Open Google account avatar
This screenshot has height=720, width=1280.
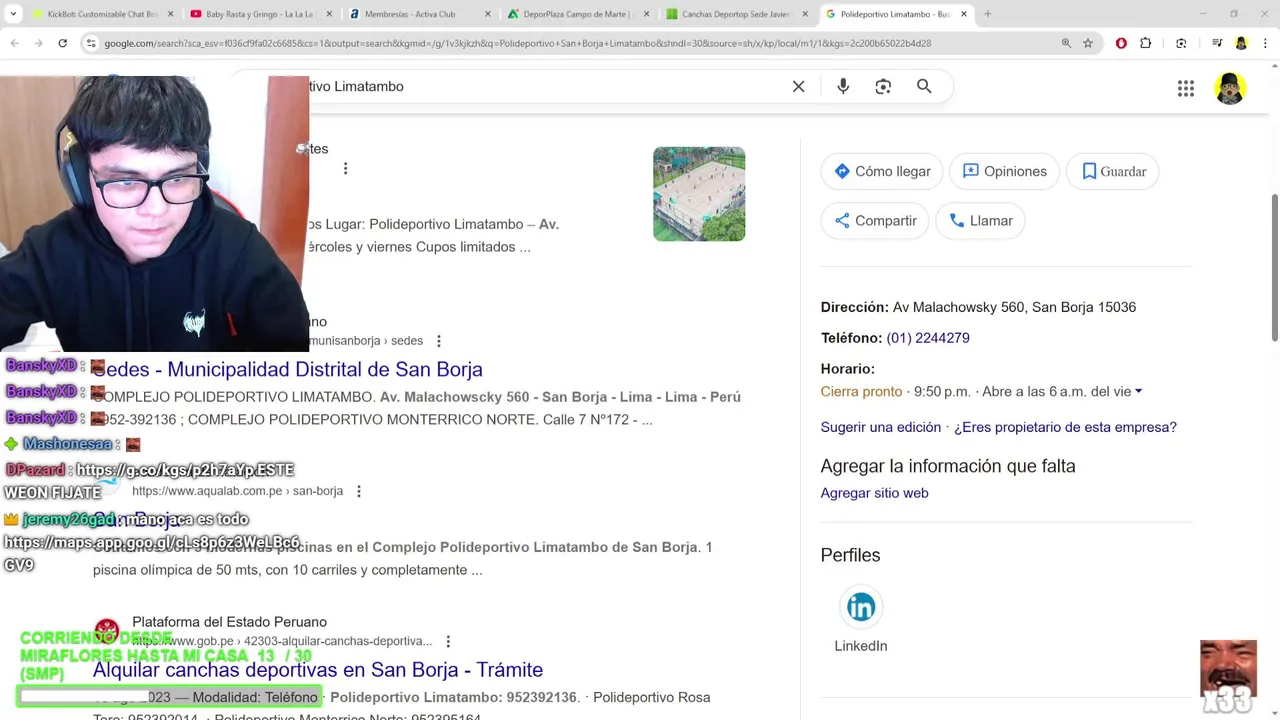[1230, 88]
